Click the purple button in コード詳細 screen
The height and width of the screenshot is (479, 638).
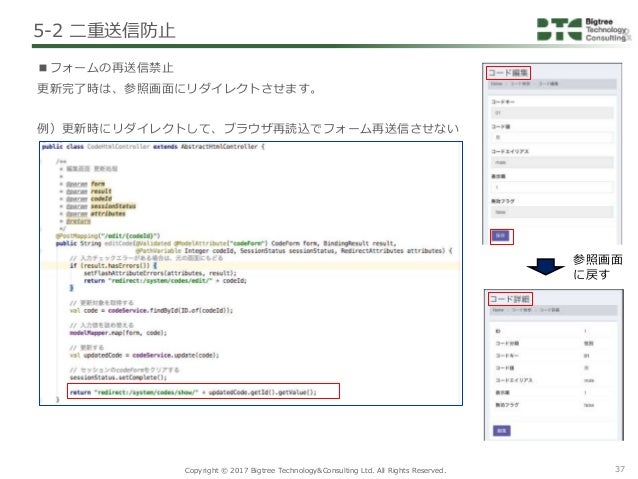(502, 431)
